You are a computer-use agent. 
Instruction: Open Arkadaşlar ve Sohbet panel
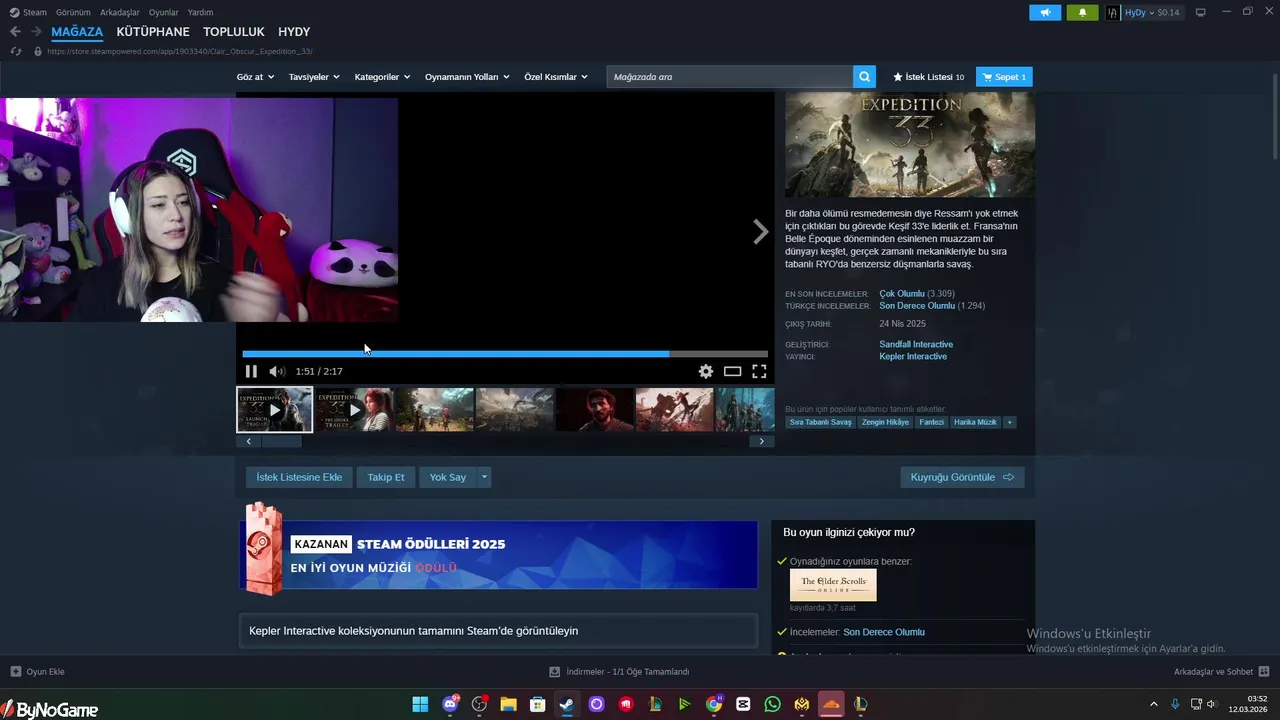[x=1221, y=672]
